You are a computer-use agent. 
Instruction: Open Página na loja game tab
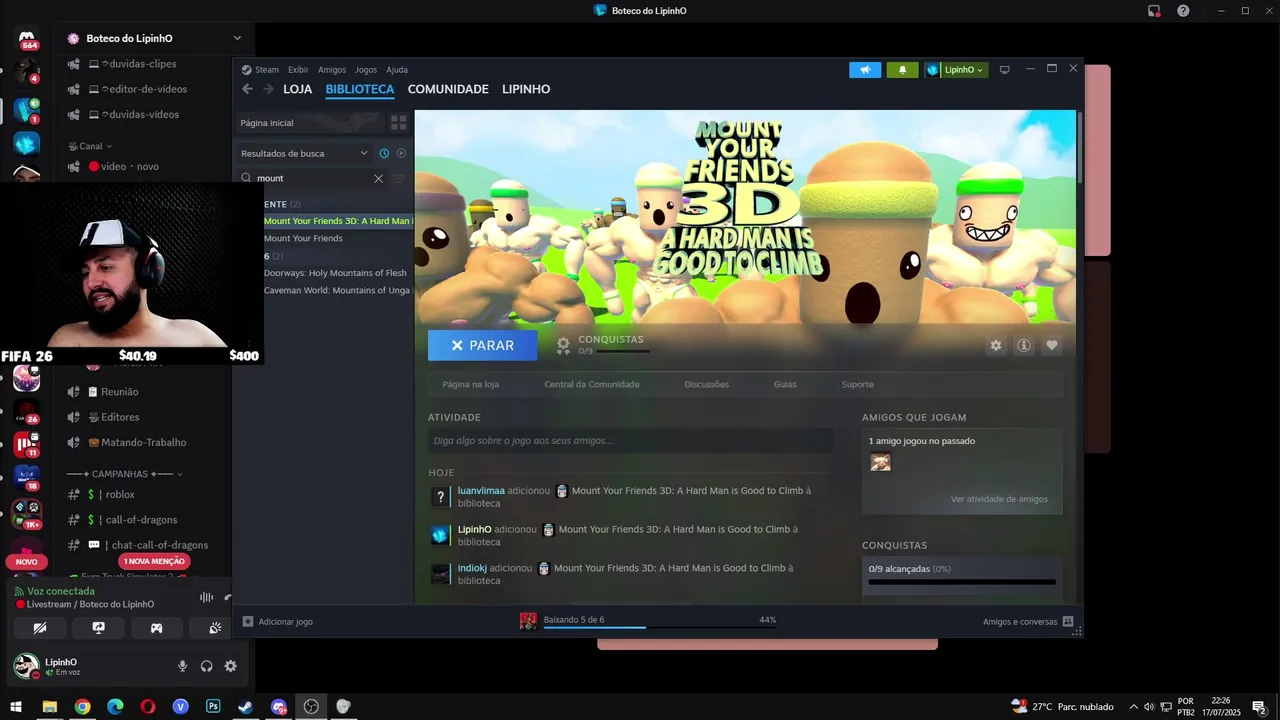click(471, 384)
